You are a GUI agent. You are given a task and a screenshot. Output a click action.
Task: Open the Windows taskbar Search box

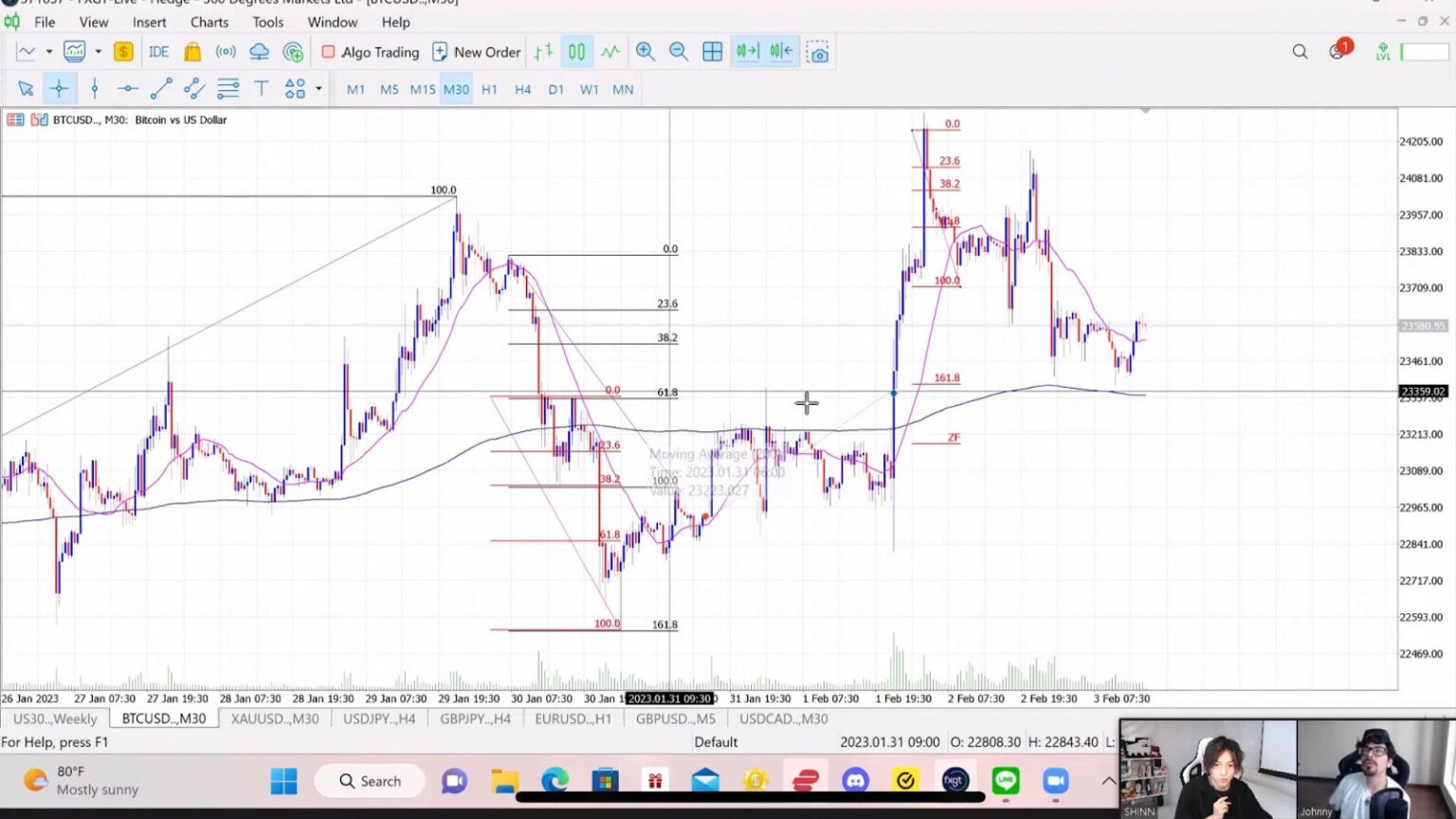click(x=370, y=781)
